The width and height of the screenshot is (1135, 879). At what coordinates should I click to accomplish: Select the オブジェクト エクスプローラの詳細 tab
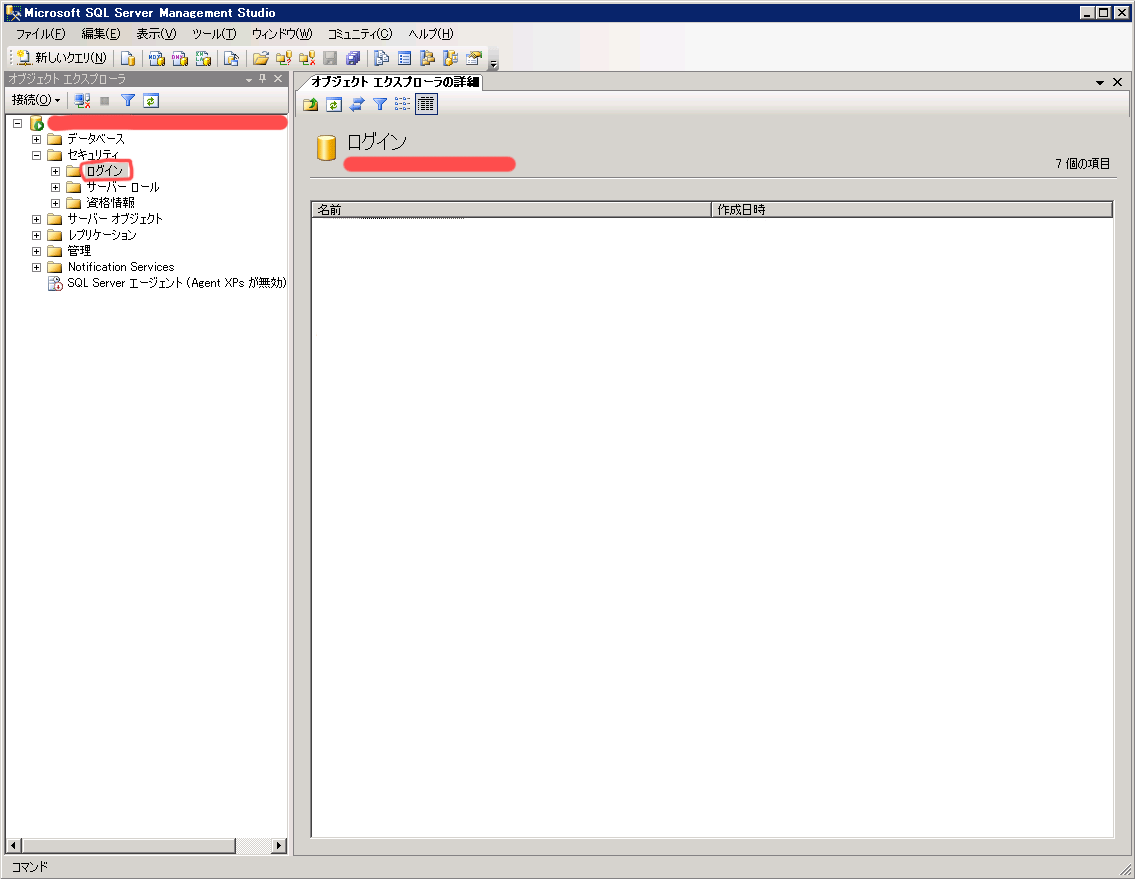click(x=395, y=82)
